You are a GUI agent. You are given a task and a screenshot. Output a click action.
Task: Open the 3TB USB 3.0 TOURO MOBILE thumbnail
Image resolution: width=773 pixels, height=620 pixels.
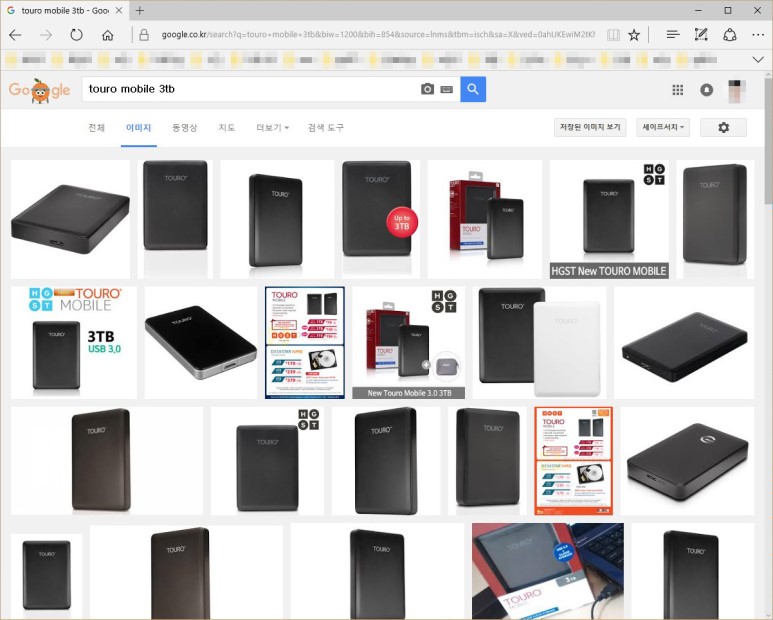[74, 343]
